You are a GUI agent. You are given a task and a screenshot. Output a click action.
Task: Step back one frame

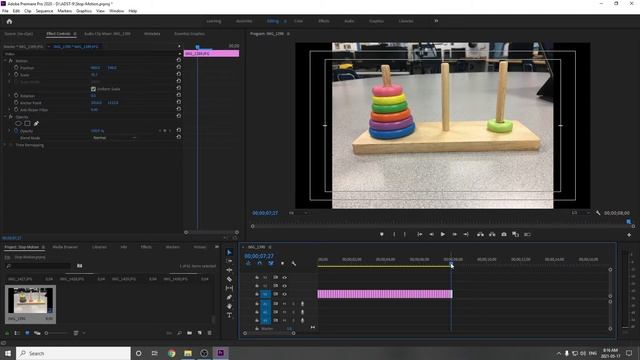431,234
